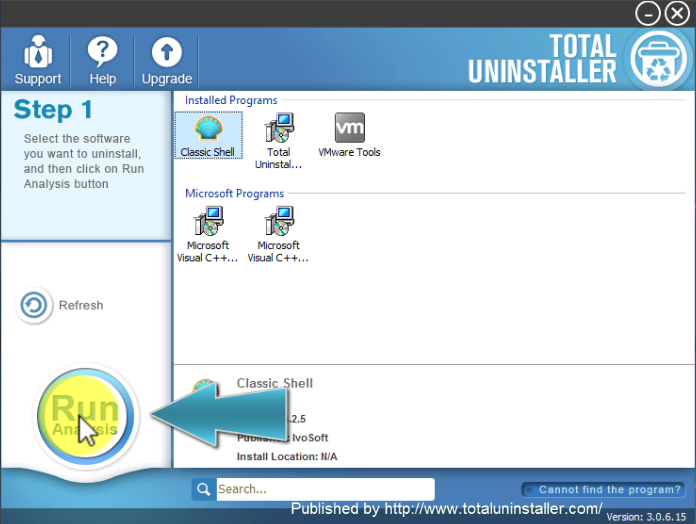Click the Installed Programs section header
Viewport: 696px width, 524px height.
coord(231,100)
